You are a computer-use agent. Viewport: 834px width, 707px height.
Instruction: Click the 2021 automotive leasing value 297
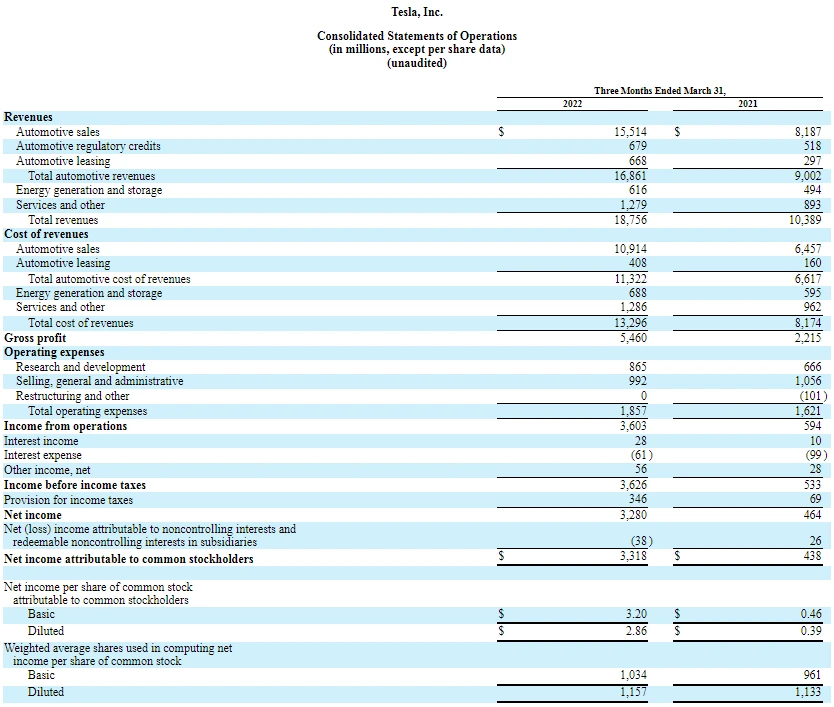[812, 161]
